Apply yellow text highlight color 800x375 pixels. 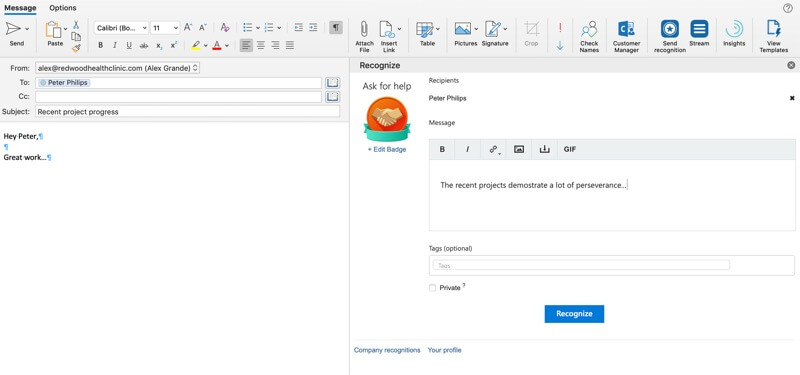196,45
